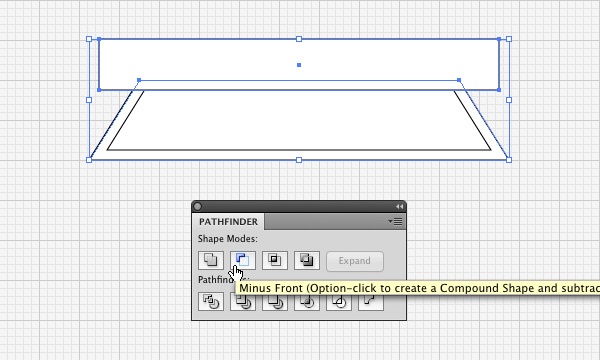Click the Exclude shape mode icon
This screenshot has height=360, width=600.
click(x=307, y=261)
